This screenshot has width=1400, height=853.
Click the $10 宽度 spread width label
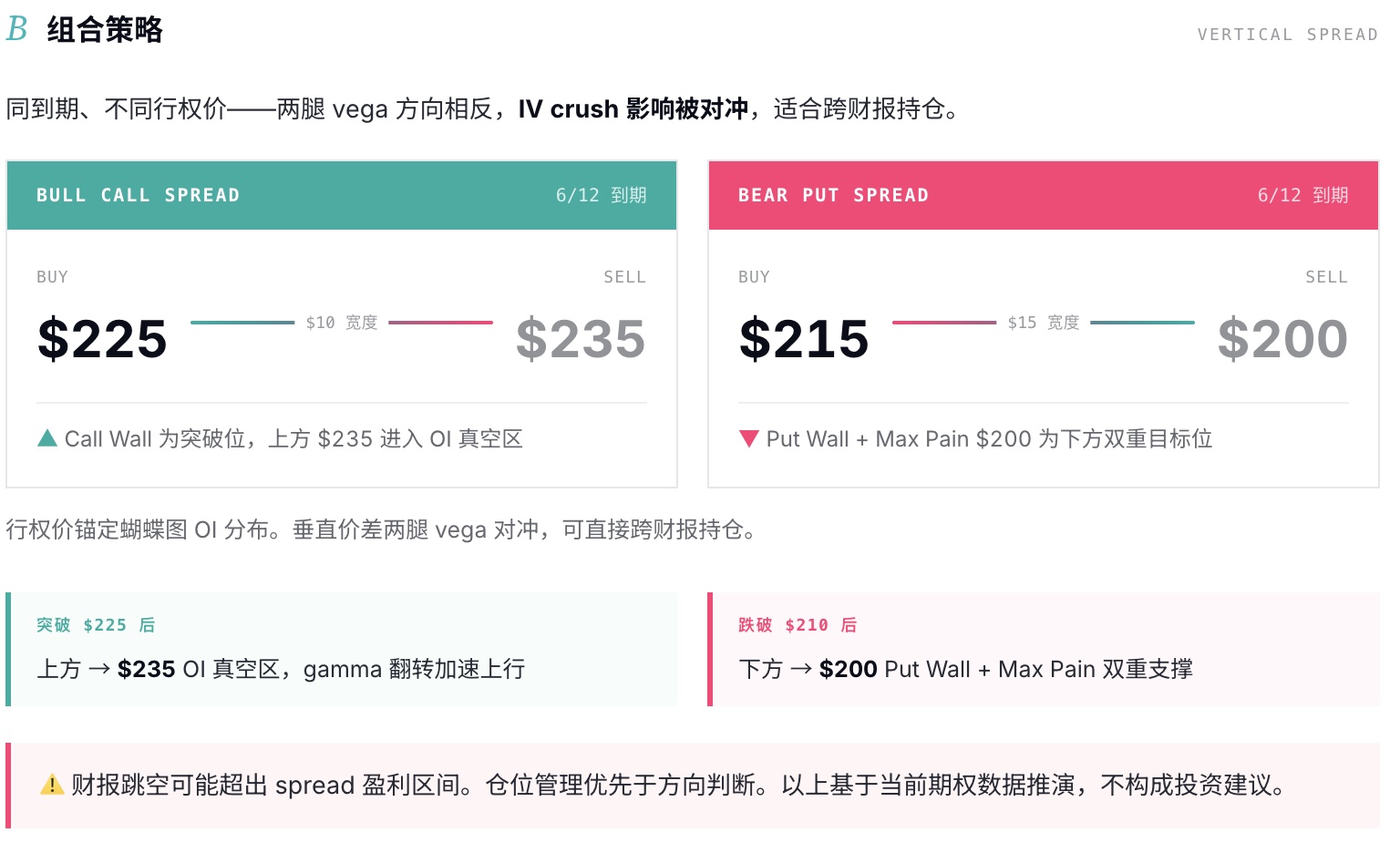(x=342, y=323)
